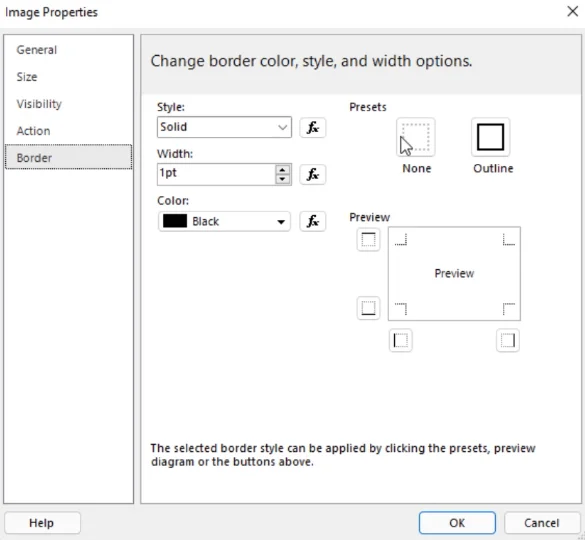Open the expression editor for Color

[313, 221]
